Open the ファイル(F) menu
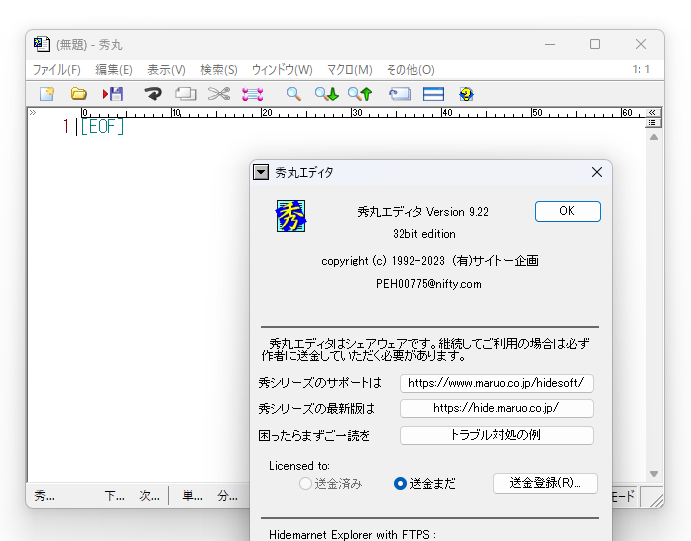The height and width of the screenshot is (541, 691). coord(57,70)
